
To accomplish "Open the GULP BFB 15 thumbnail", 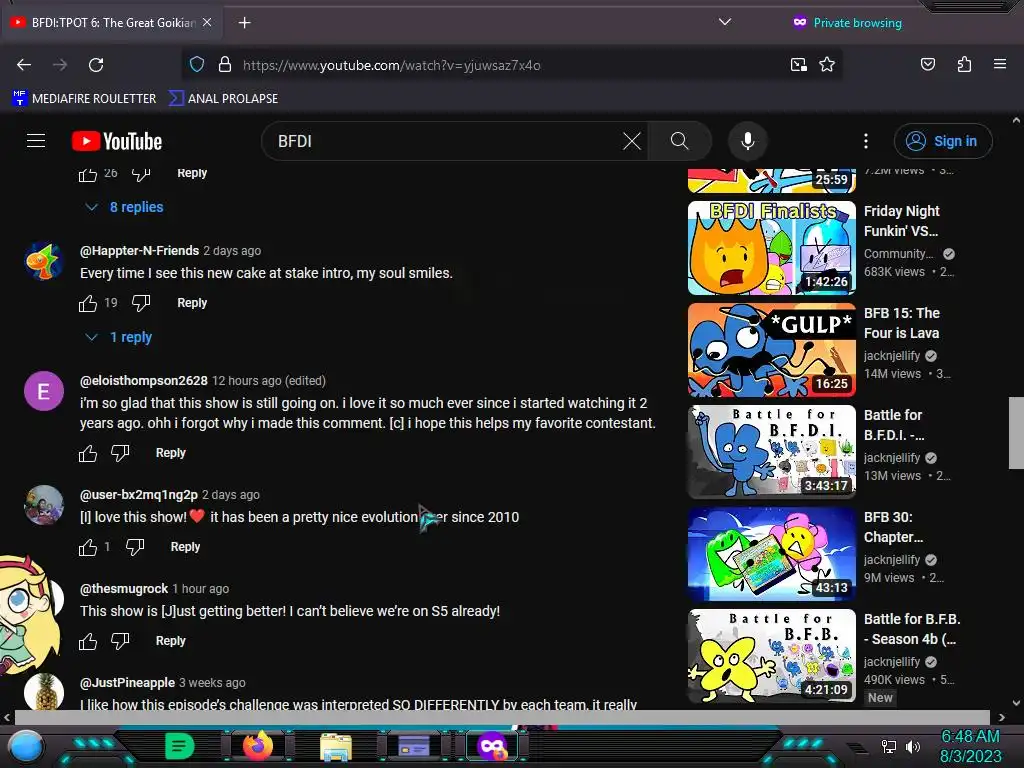I will point(772,350).
